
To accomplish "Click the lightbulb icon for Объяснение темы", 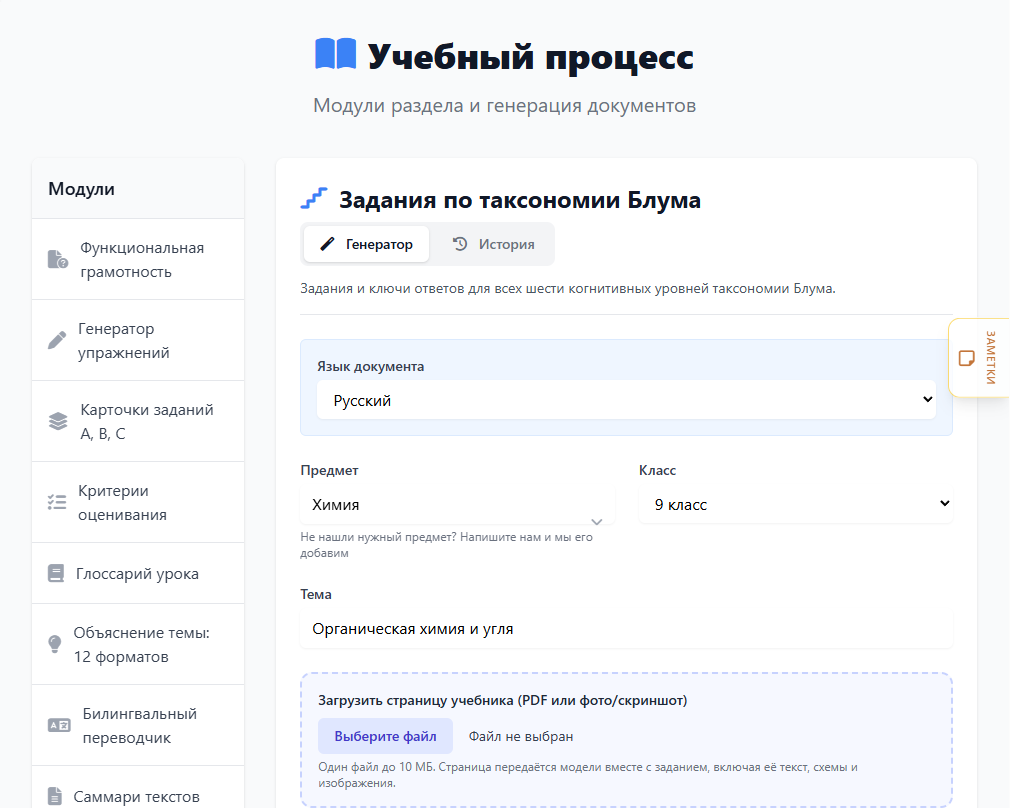I will point(55,644).
